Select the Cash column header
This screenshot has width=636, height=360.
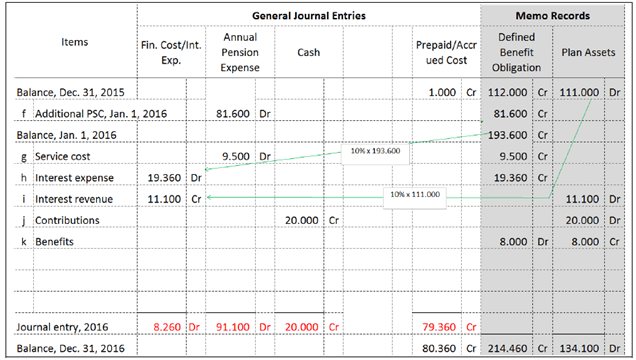(x=309, y=52)
